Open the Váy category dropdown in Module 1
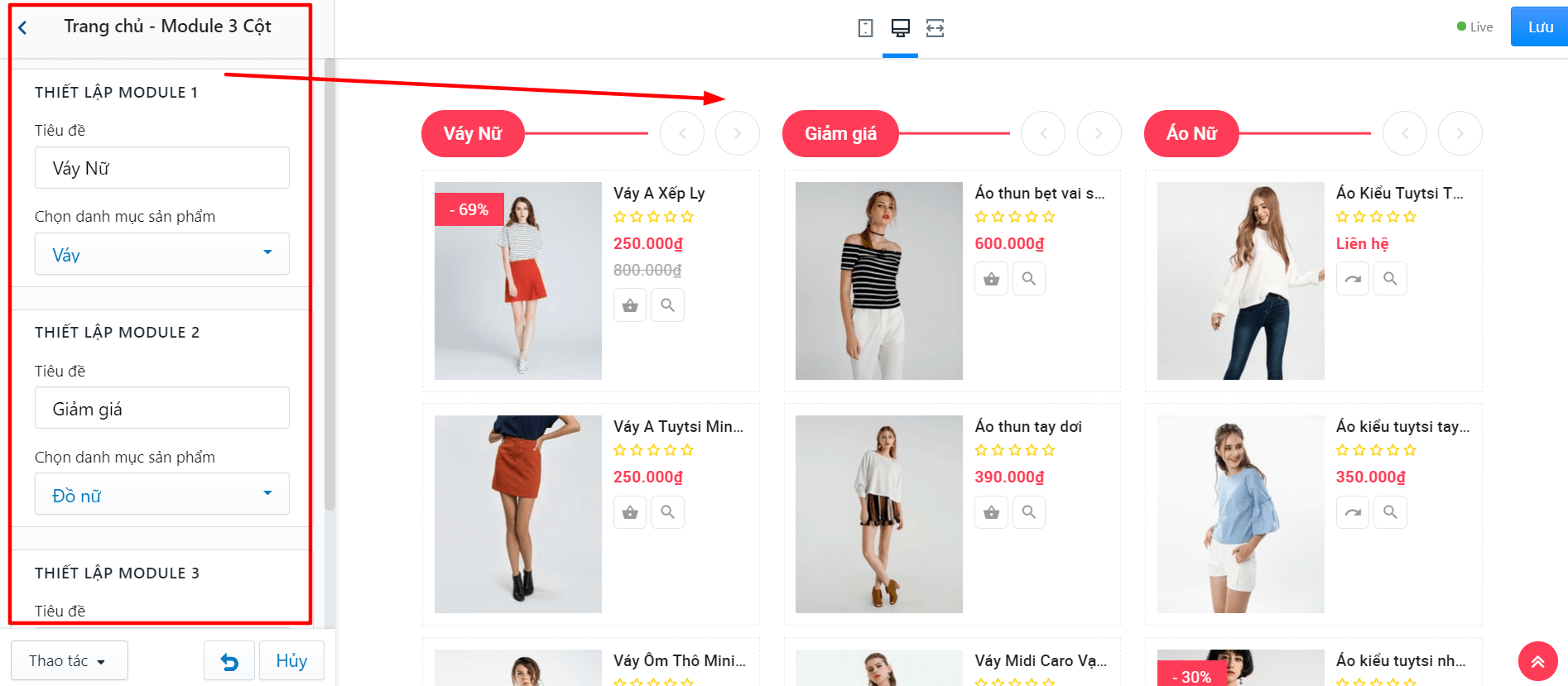The height and width of the screenshot is (686, 1568). pos(162,254)
